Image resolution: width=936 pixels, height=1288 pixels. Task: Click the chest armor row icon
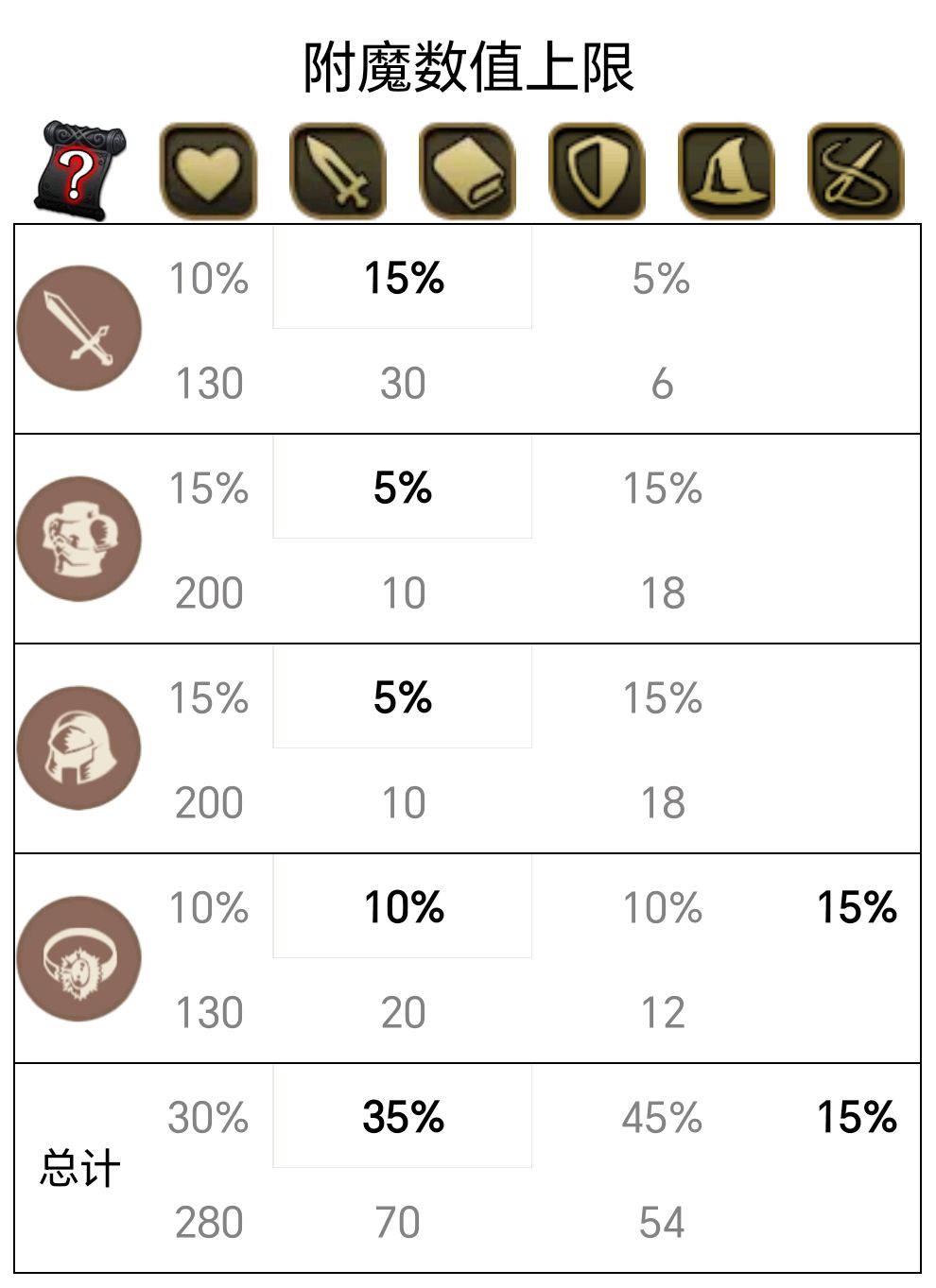pos(79,539)
